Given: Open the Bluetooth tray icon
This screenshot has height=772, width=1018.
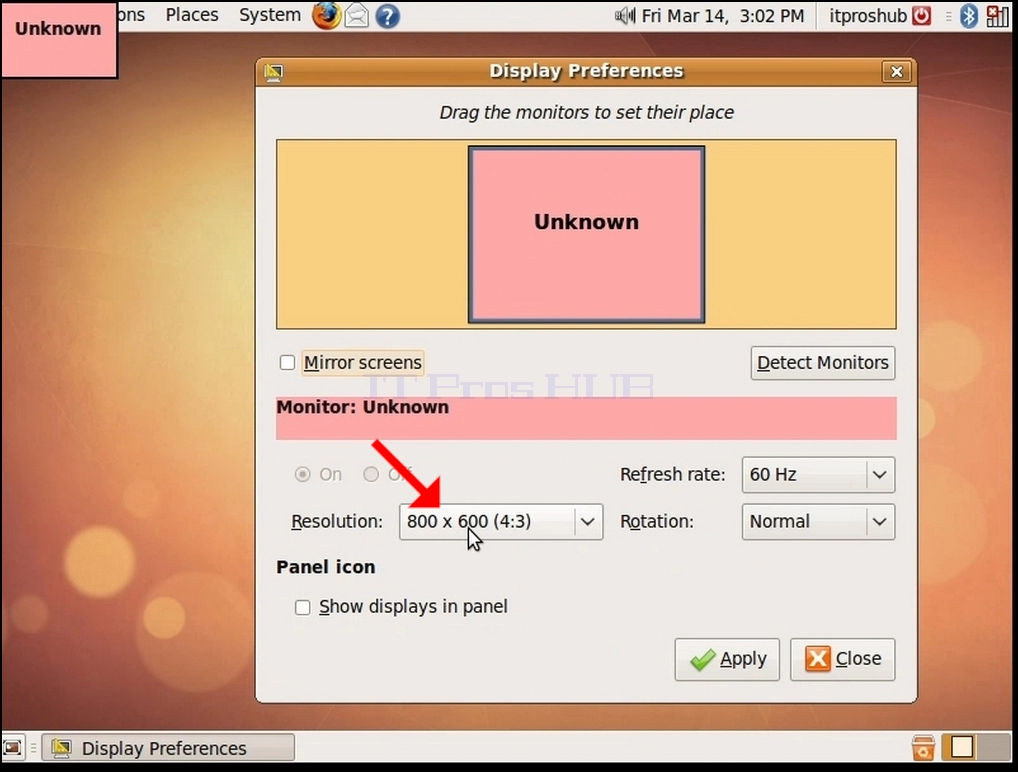Looking at the screenshot, I should pyautogui.click(x=968, y=16).
